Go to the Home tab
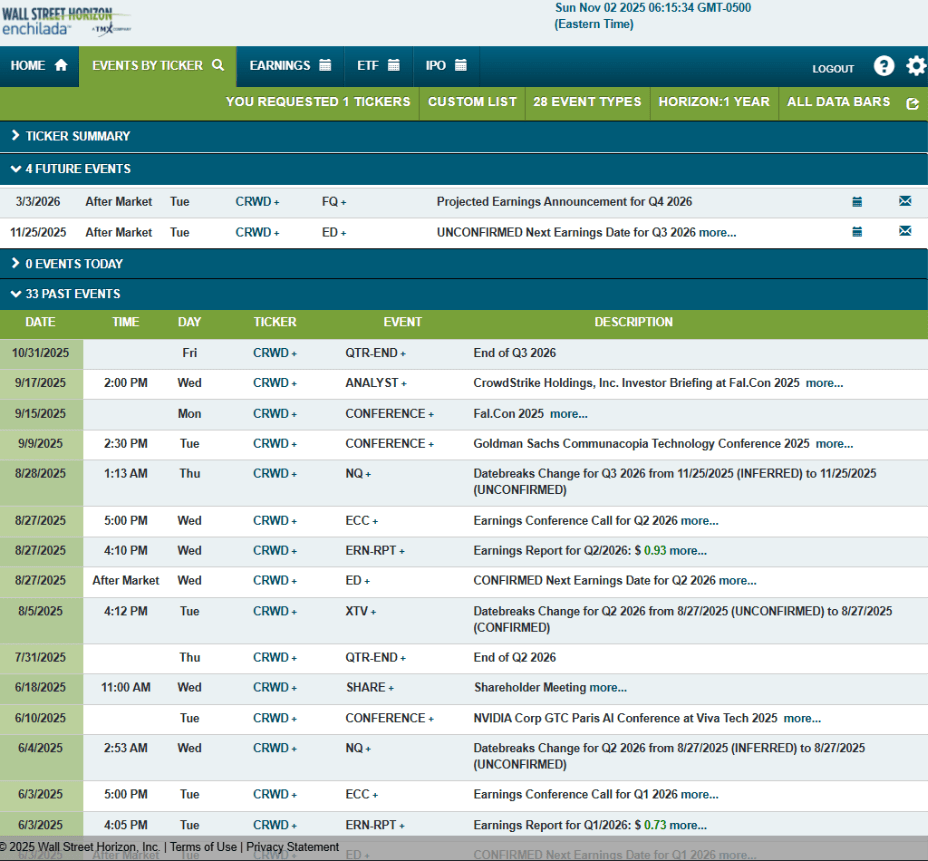The height and width of the screenshot is (861, 928). (39, 66)
